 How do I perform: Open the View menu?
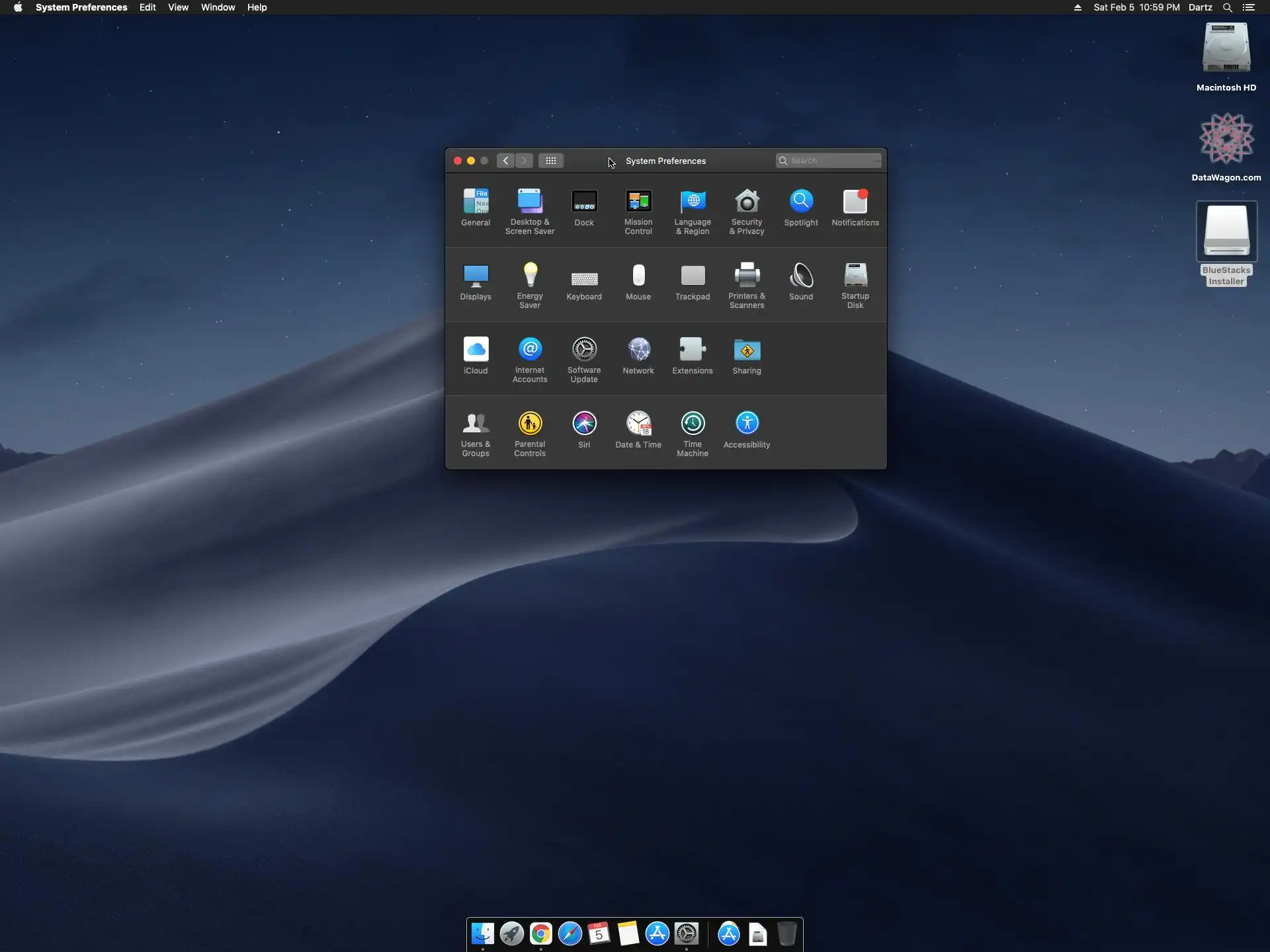(x=178, y=7)
